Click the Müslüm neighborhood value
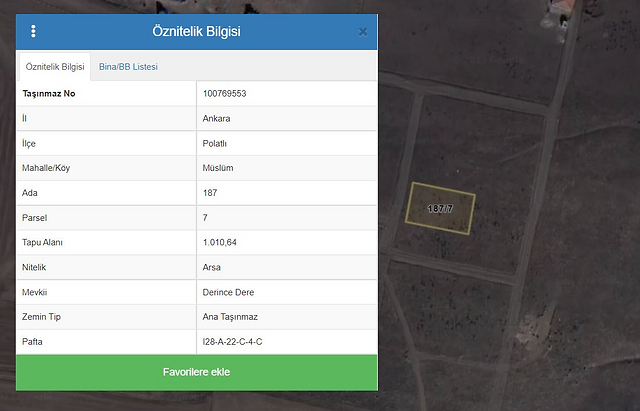This screenshot has width=640, height=411. click(x=217, y=168)
